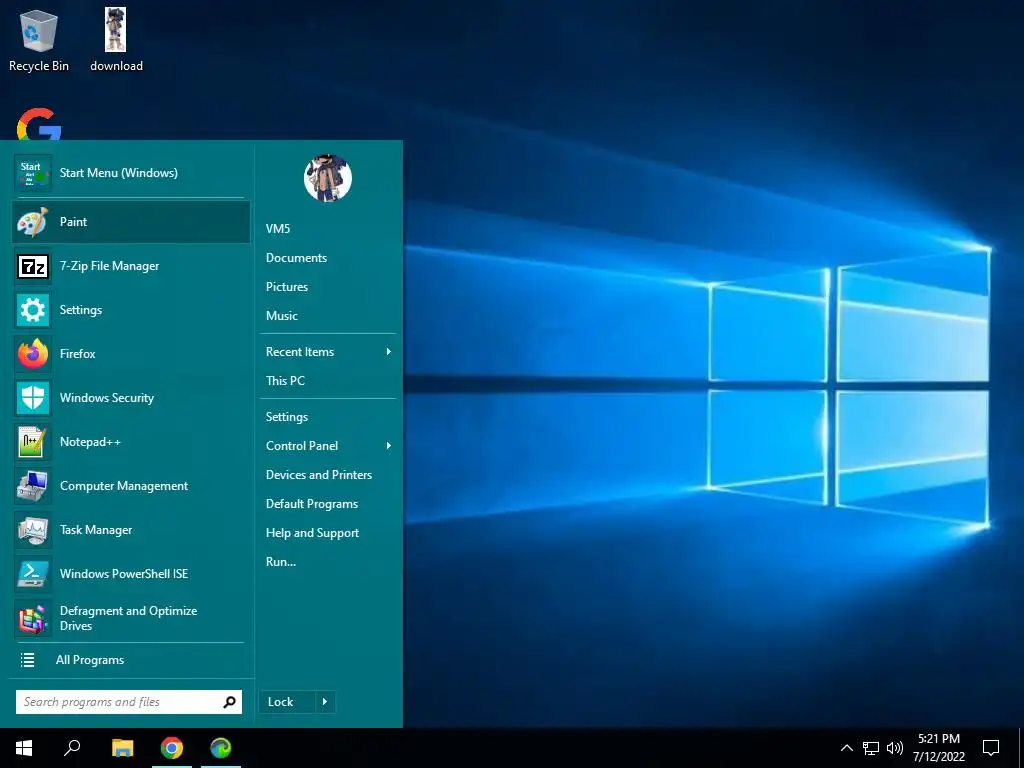Launch the Notepad++ icon
Screen dimensions: 1024x768
tap(33, 442)
